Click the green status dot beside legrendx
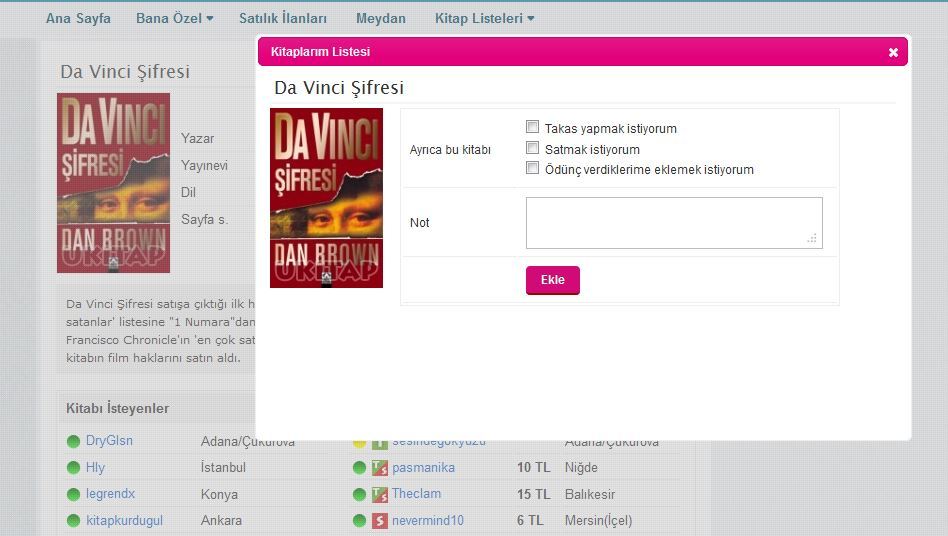Viewport: 948px width, 536px height. (x=73, y=494)
